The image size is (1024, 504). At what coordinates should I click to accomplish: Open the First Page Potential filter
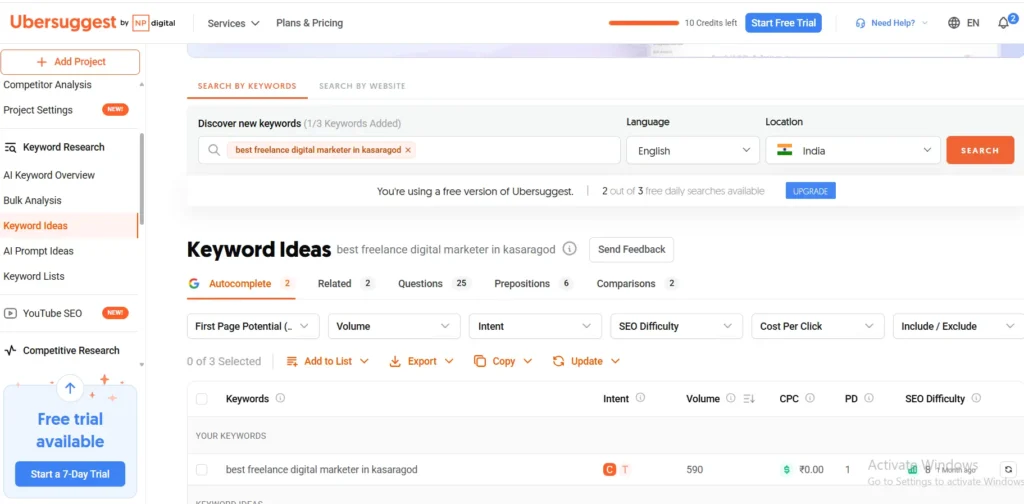[x=253, y=326]
